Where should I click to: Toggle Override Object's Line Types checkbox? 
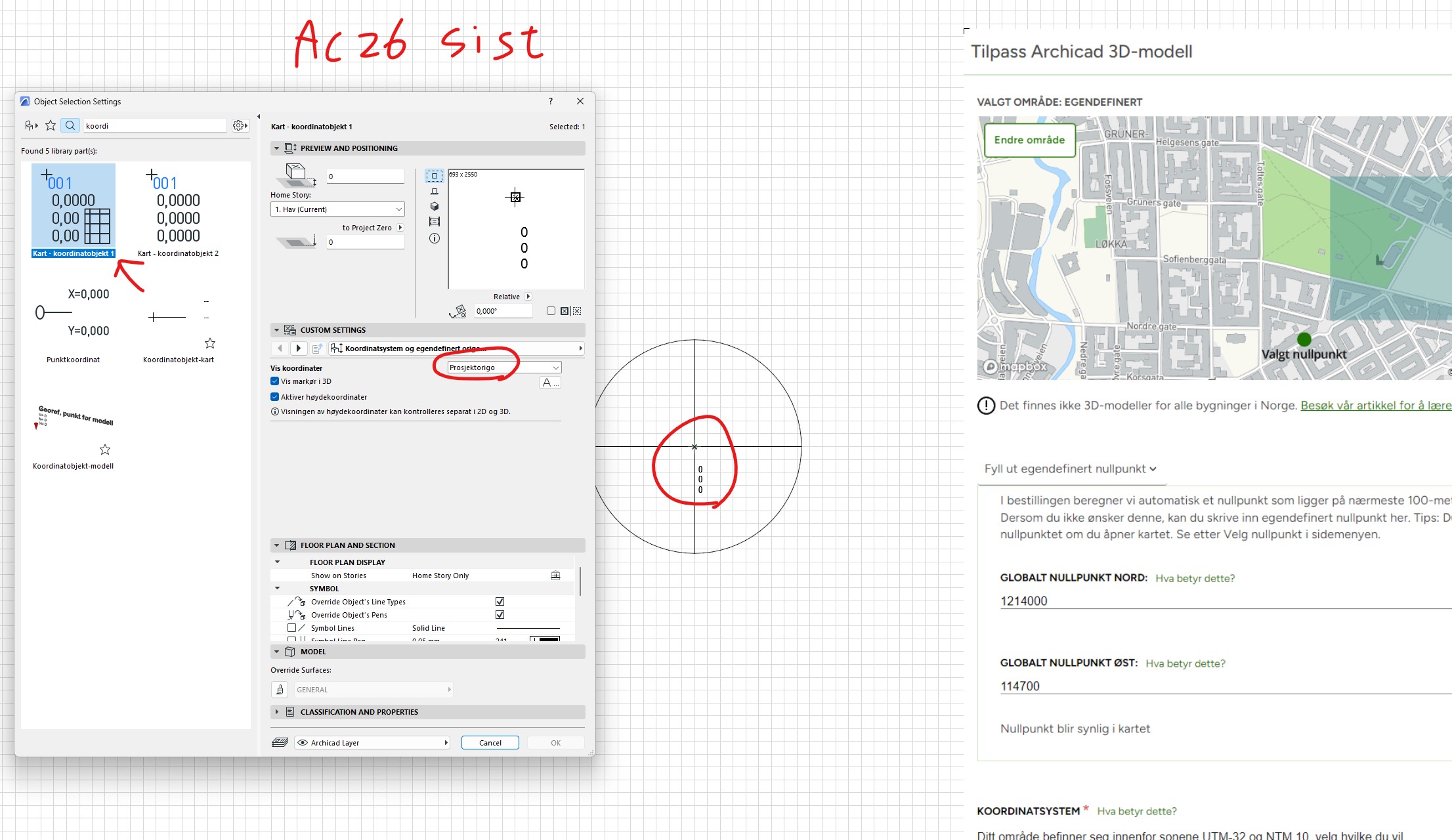point(500,602)
